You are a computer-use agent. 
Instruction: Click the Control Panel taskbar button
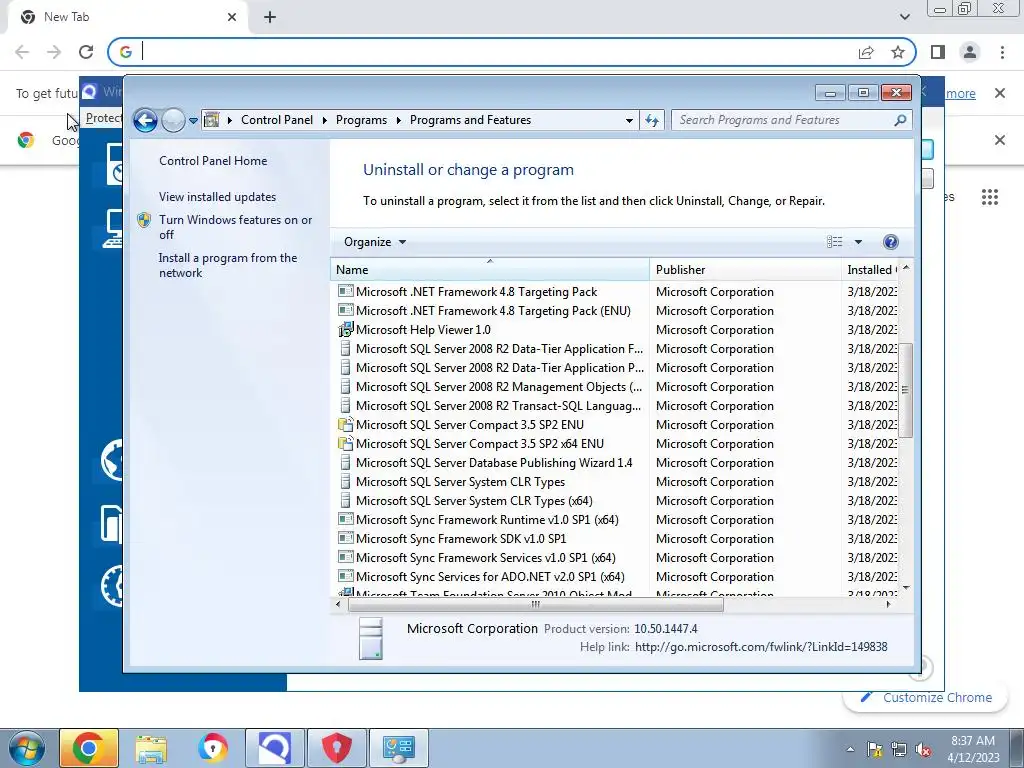click(399, 748)
